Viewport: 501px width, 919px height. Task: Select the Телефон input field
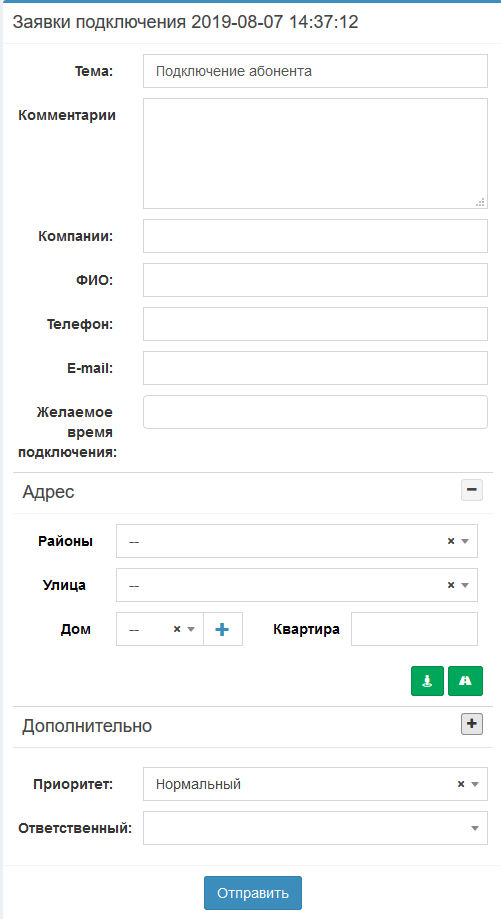point(315,324)
